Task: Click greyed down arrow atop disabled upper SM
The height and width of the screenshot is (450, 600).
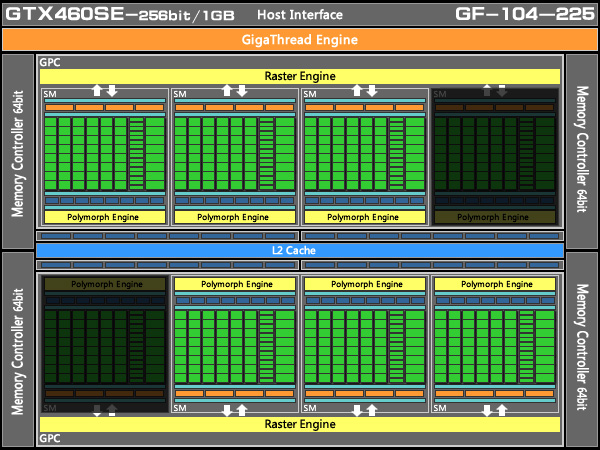Action: point(502,91)
